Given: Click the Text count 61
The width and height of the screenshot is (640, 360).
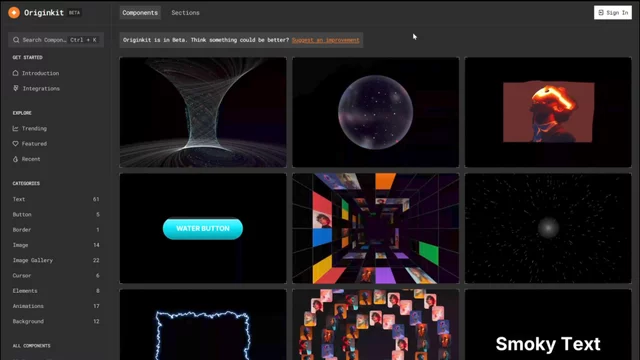Looking at the screenshot, I should (x=96, y=199).
